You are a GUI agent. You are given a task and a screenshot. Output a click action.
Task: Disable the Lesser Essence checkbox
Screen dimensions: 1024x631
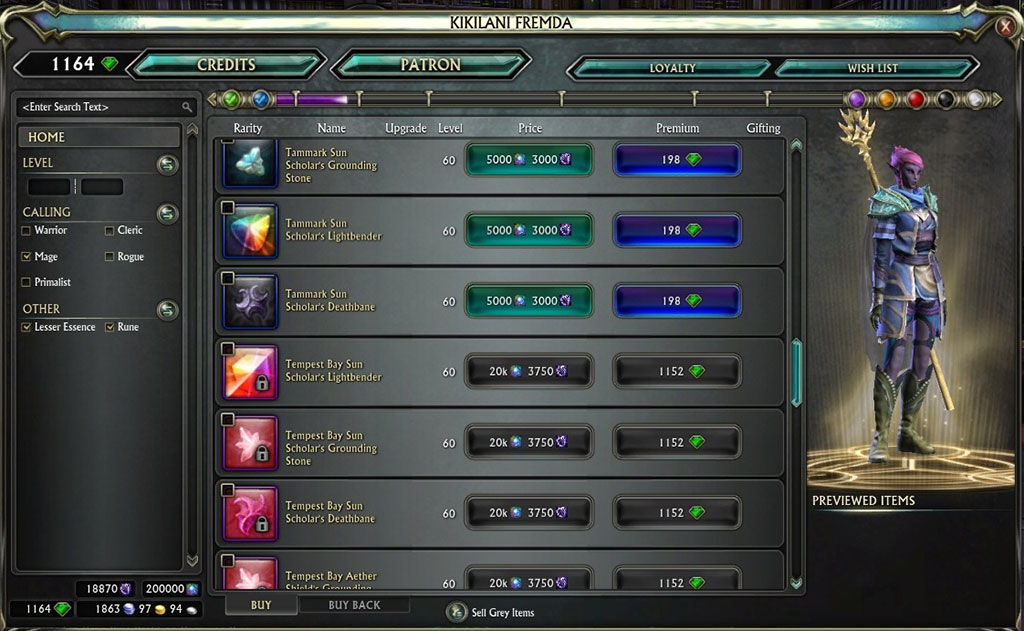click(26, 327)
